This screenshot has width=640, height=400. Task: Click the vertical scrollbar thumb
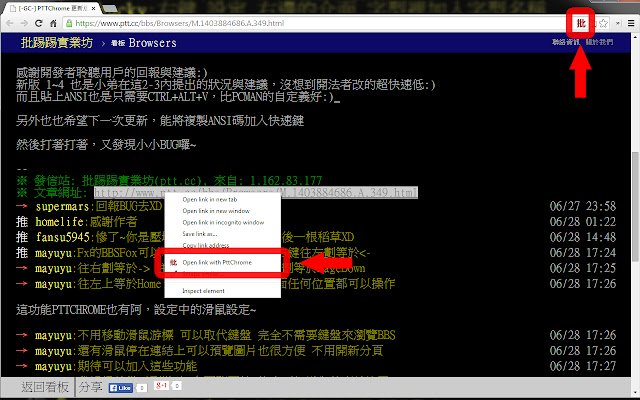(636, 206)
